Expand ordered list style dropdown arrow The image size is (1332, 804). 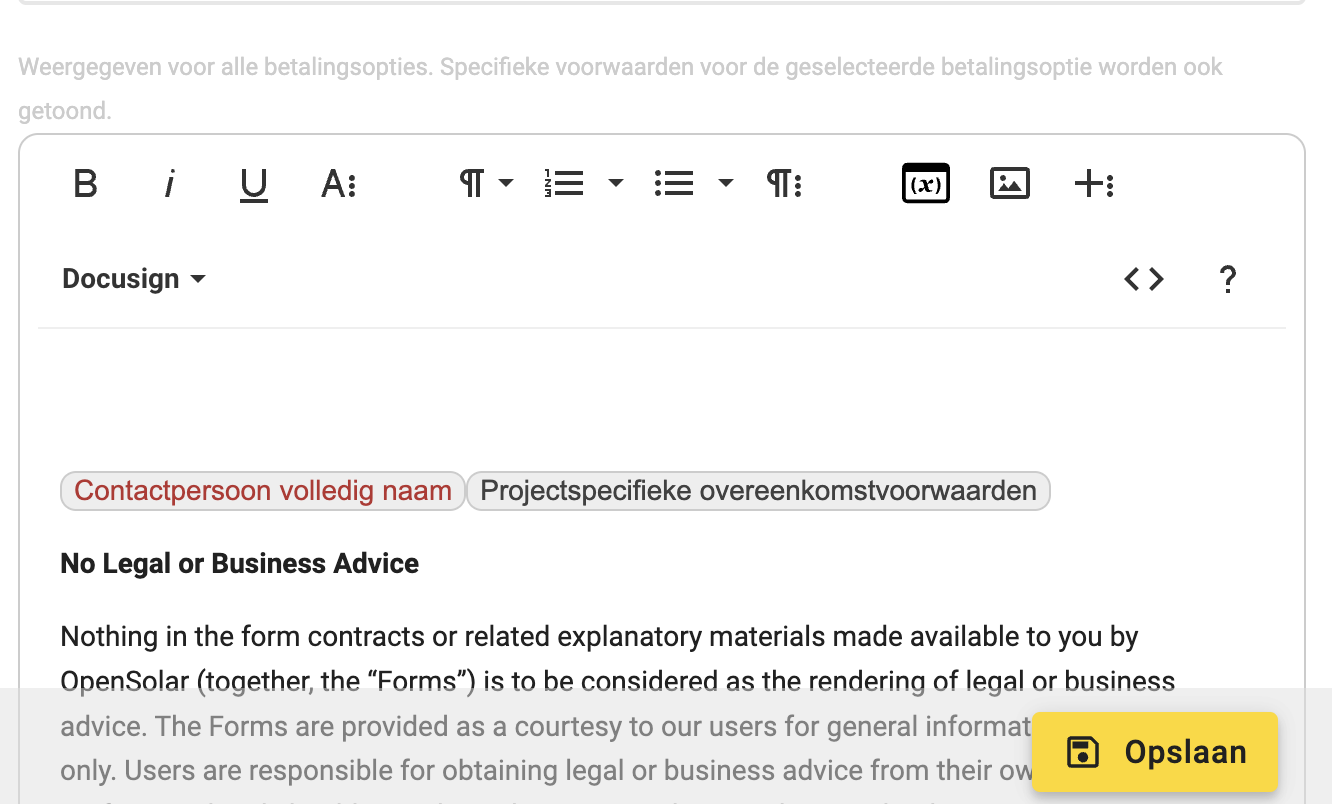pos(616,183)
